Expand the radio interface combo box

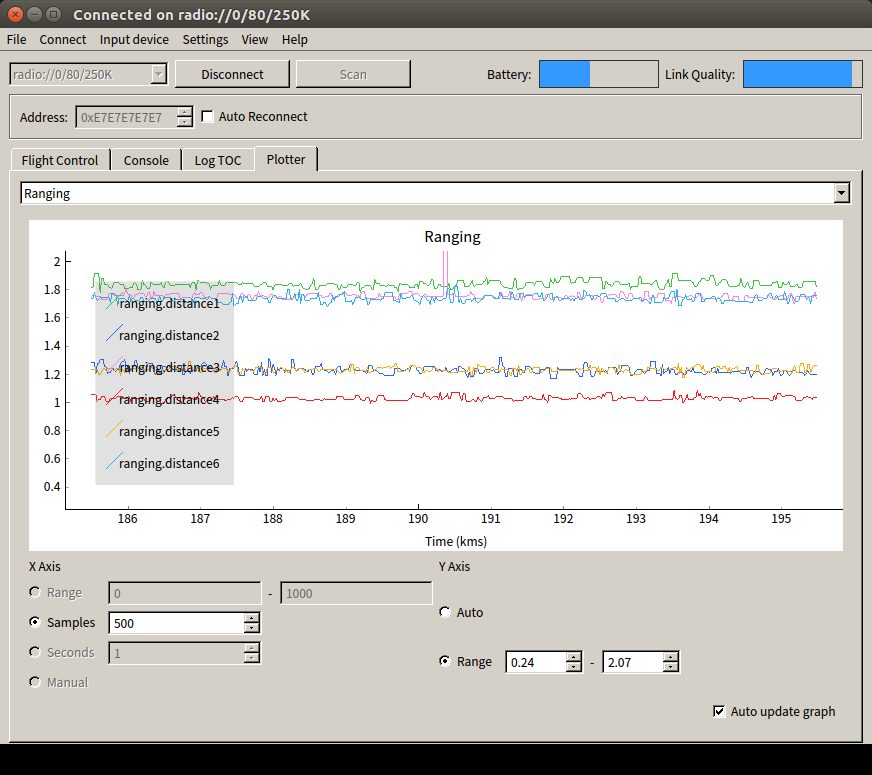coord(158,74)
